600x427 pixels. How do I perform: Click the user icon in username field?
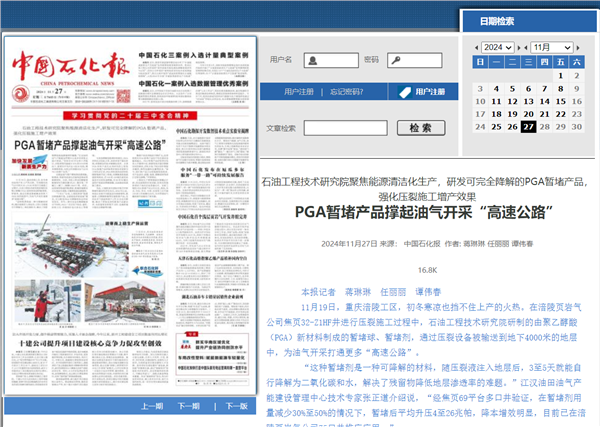click(x=313, y=60)
